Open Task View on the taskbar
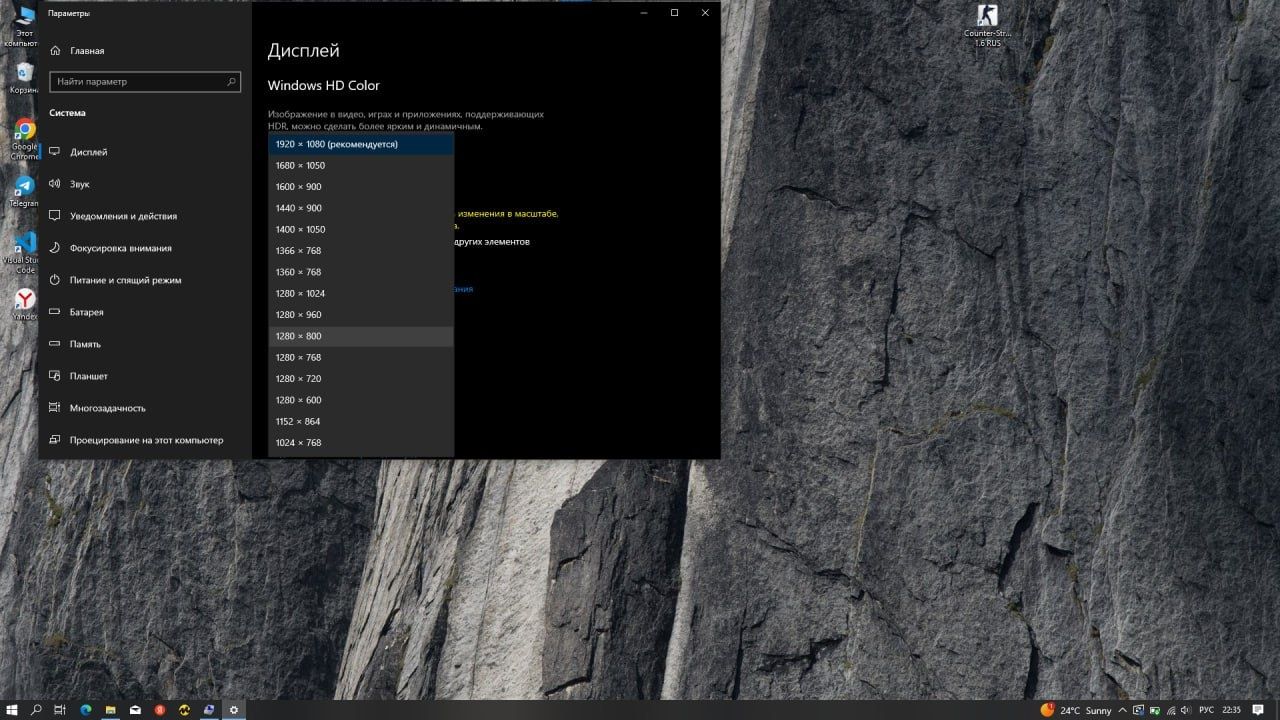Image resolution: width=1280 pixels, height=720 pixels. (60, 710)
